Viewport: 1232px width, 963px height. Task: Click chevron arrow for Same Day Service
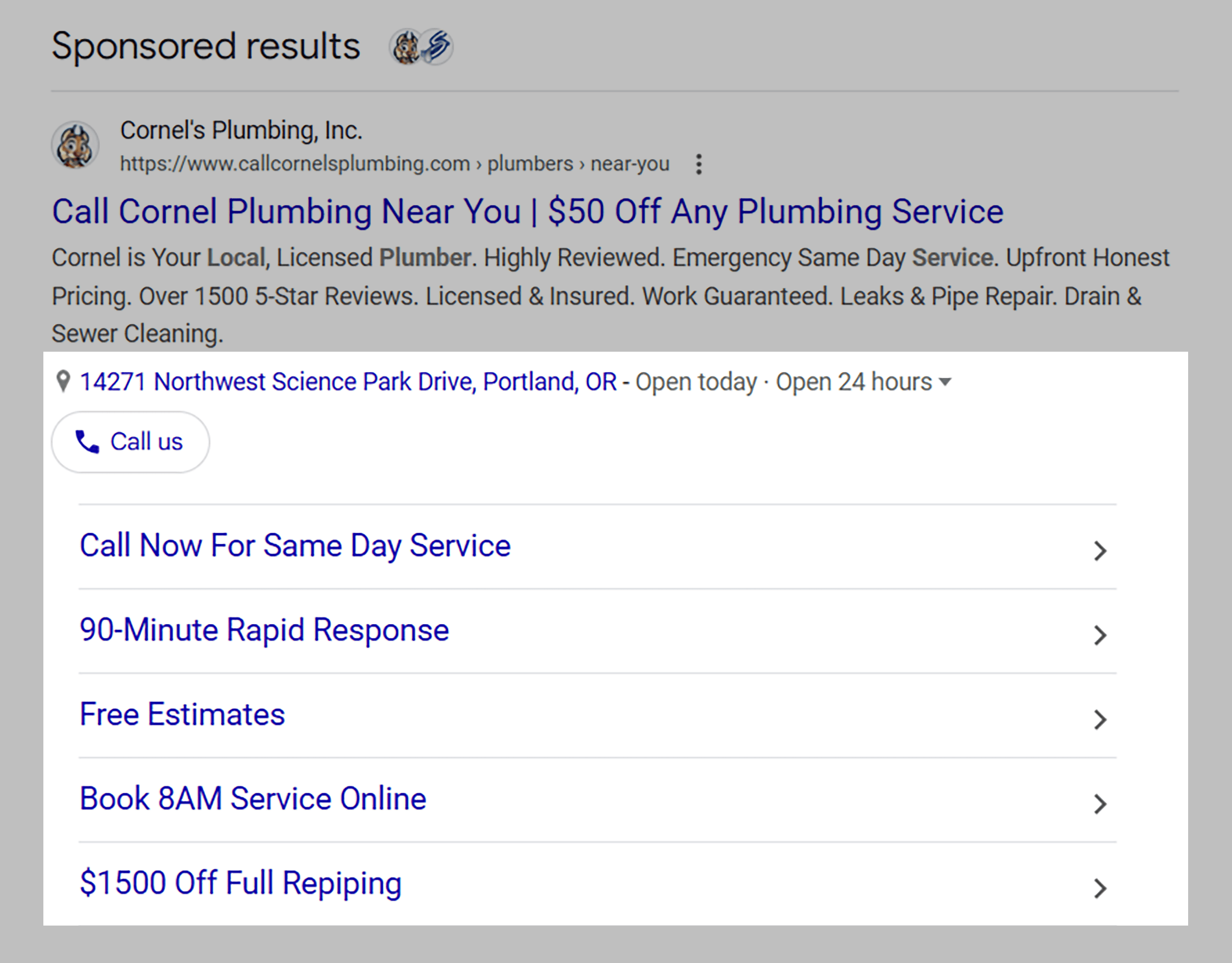point(1099,550)
